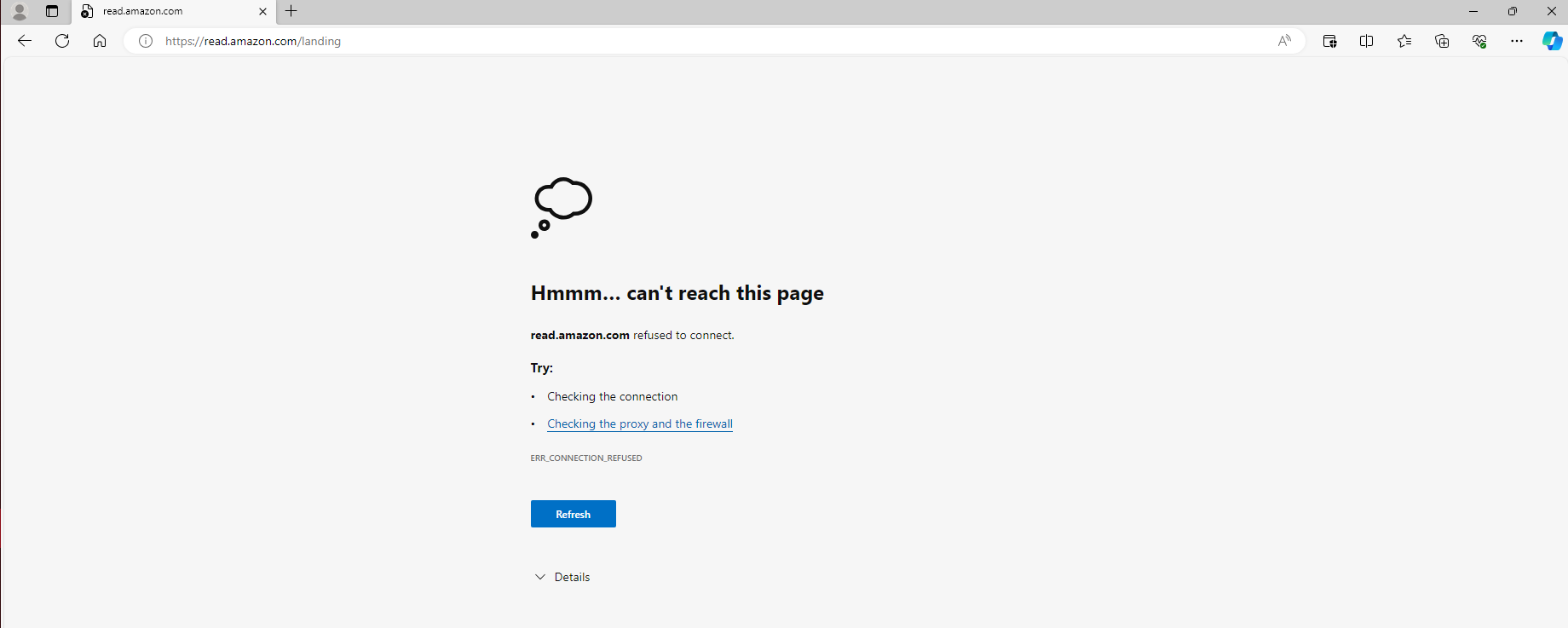Close the read.amazon.com tab
1568x628 pixels.
(262, 12)
